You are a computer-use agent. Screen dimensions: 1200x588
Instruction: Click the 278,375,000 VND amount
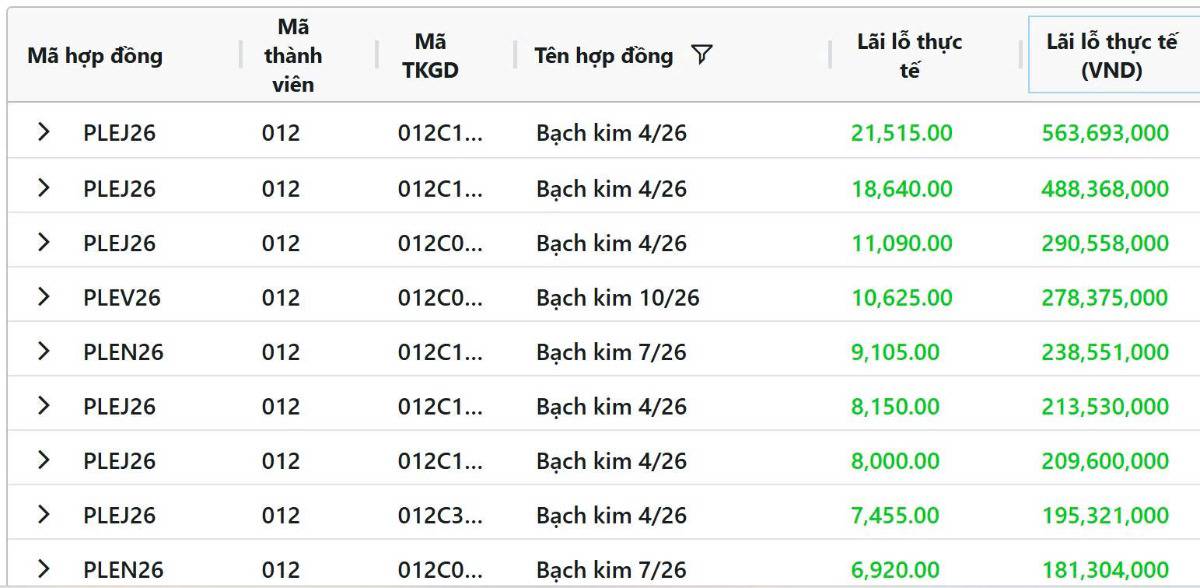tap(1105, 297)
